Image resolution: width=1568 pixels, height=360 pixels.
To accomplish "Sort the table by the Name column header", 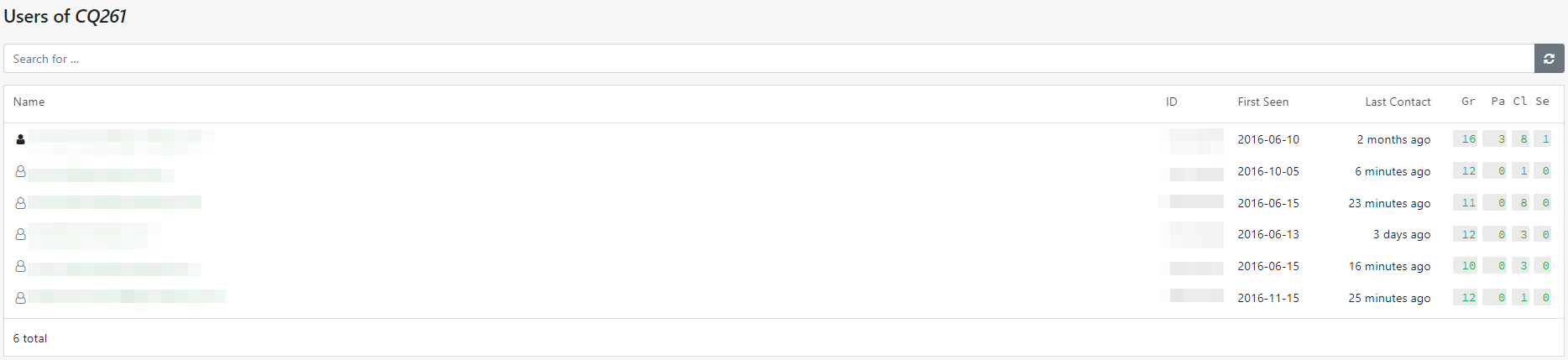I will 29,102.
